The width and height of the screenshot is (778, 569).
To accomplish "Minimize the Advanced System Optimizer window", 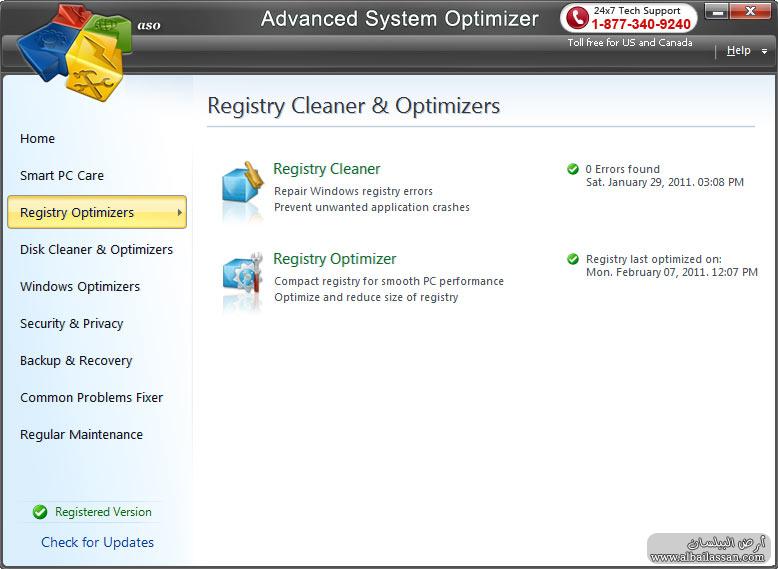I will pyautogui.click(x=716, y=12).
